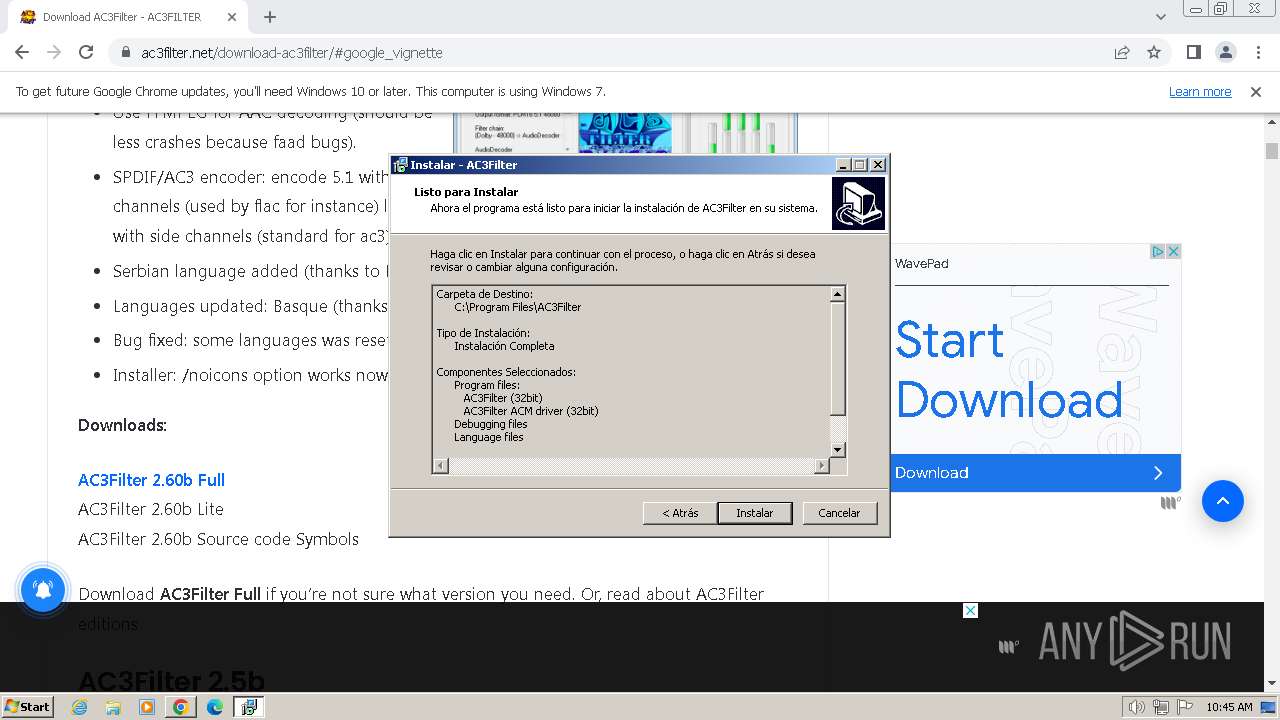Open a new Chrome tab
1280x720 pixels.
point(270,17)
